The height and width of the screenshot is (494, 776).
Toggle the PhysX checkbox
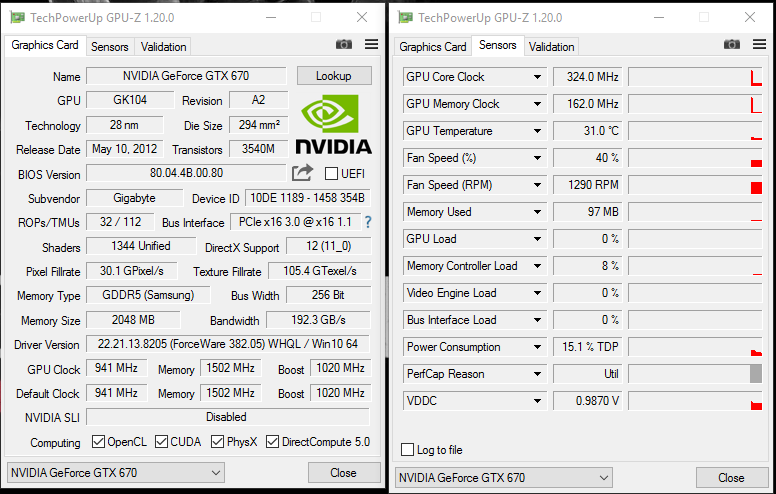point(217,442)
